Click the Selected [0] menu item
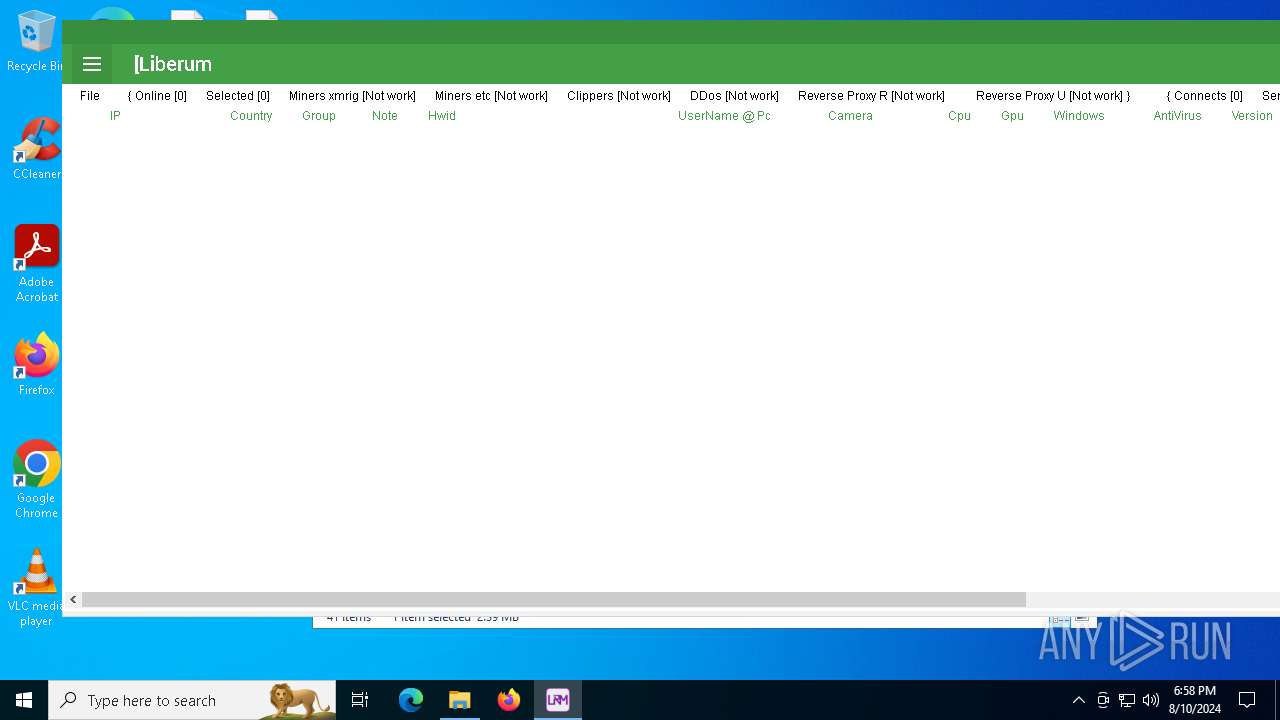This screenshot has width=1280, height=720. point(238,96)
